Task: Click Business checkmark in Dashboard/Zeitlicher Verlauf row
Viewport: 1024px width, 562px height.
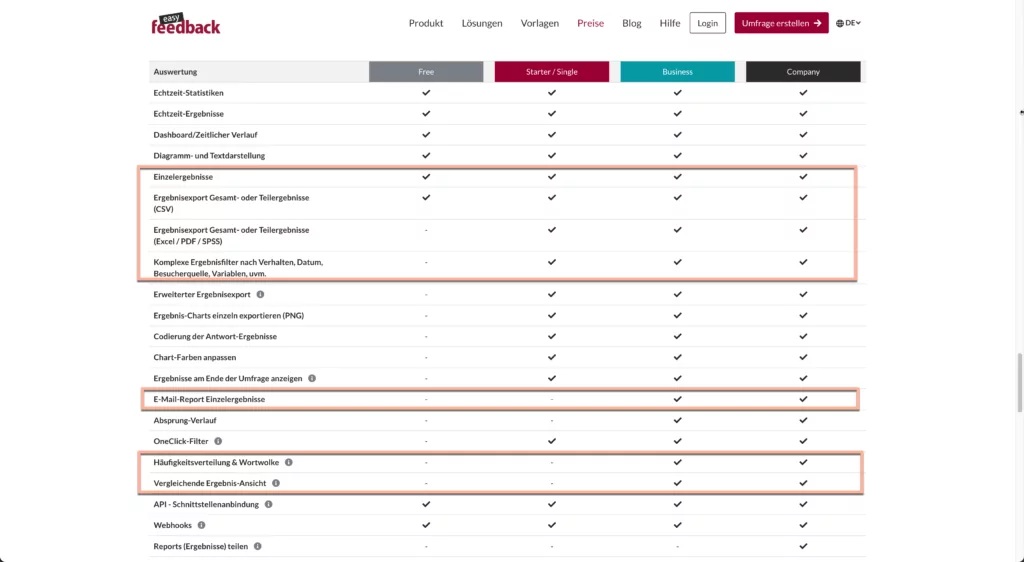Action: pos(677,134)
